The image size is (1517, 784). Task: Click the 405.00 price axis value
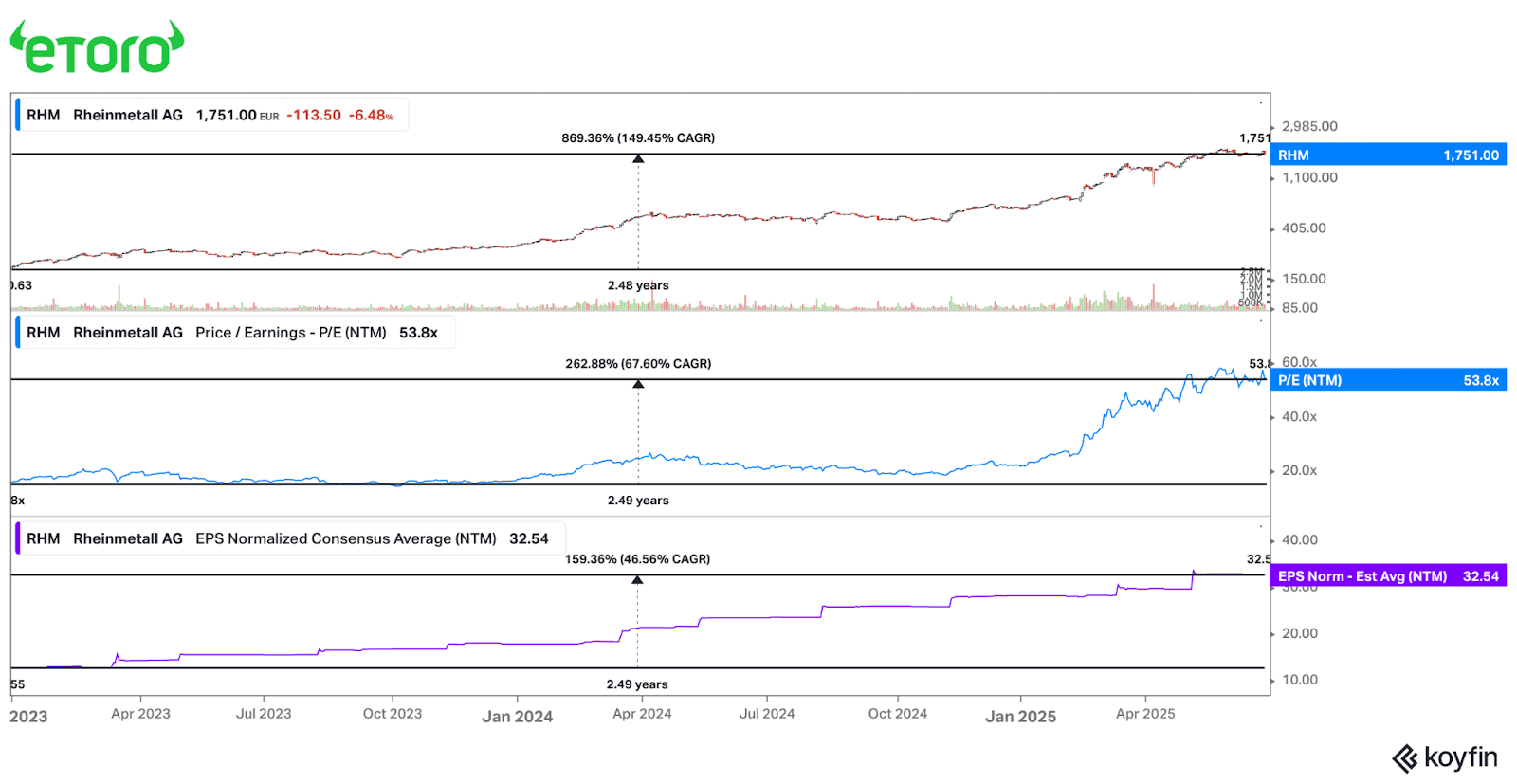pyautogui.click(x=1304, y=228)
